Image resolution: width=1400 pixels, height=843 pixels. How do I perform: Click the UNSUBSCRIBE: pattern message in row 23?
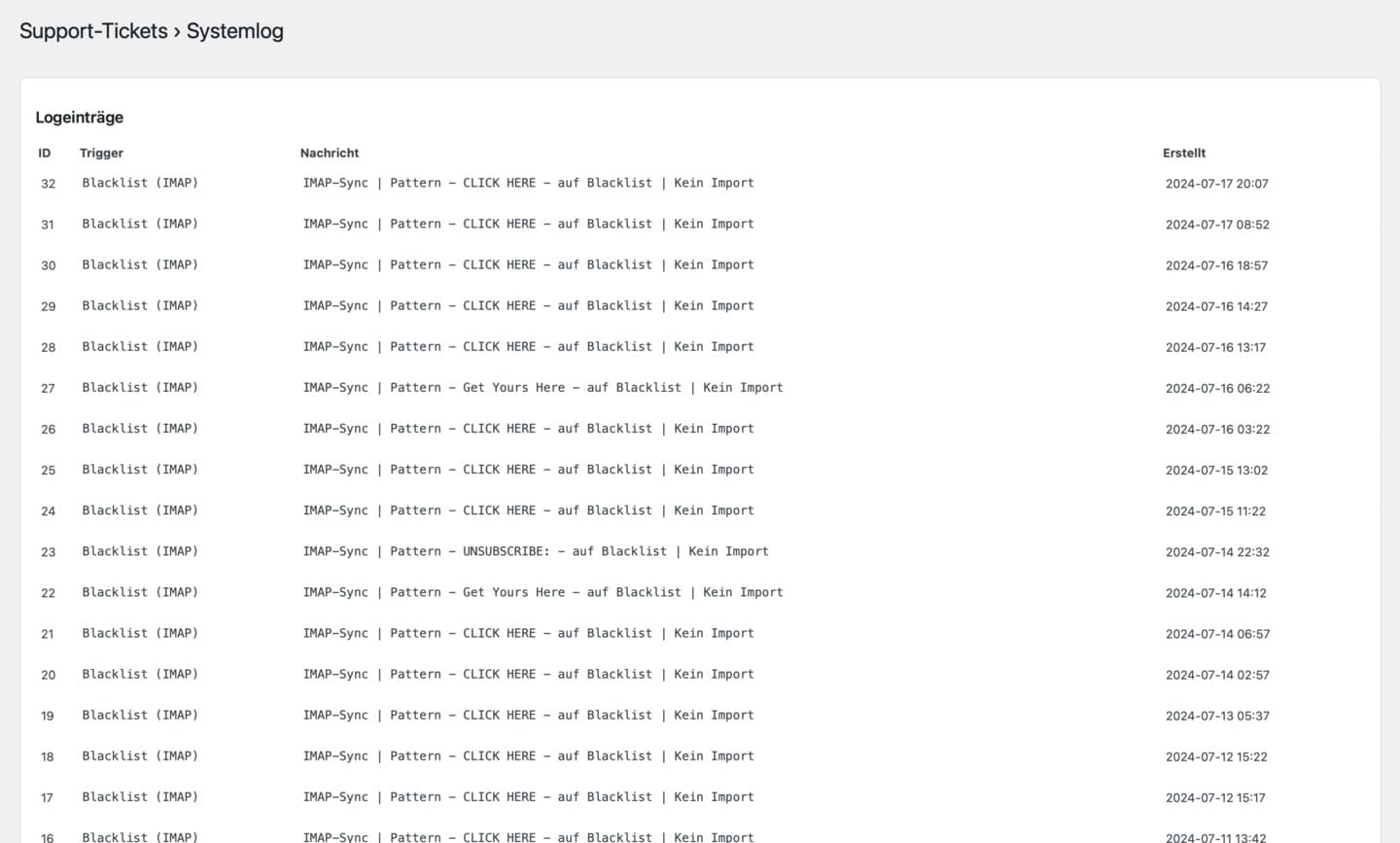[x=536, y=551]
